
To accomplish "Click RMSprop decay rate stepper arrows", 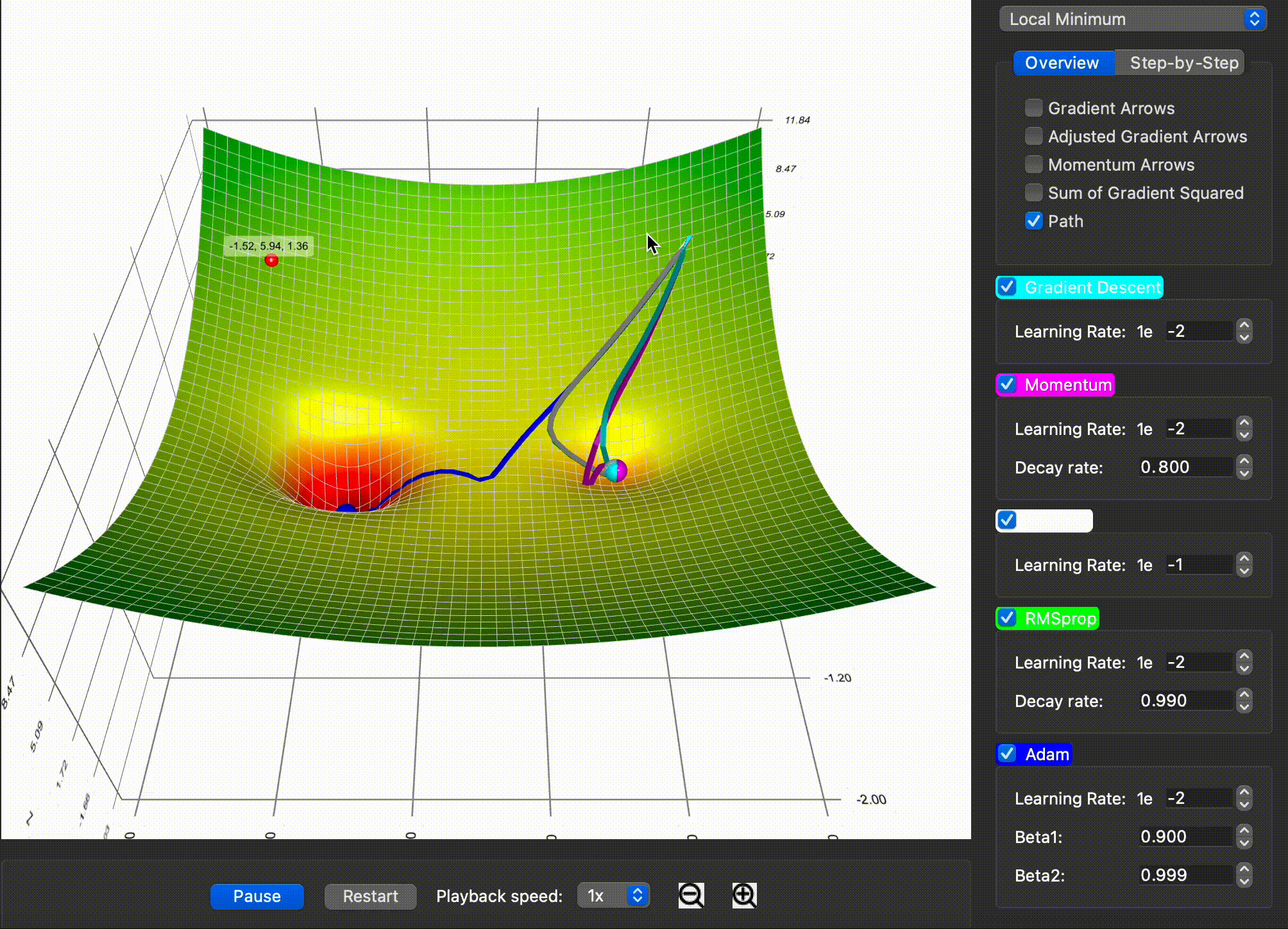I will (x=1244, y=701).
